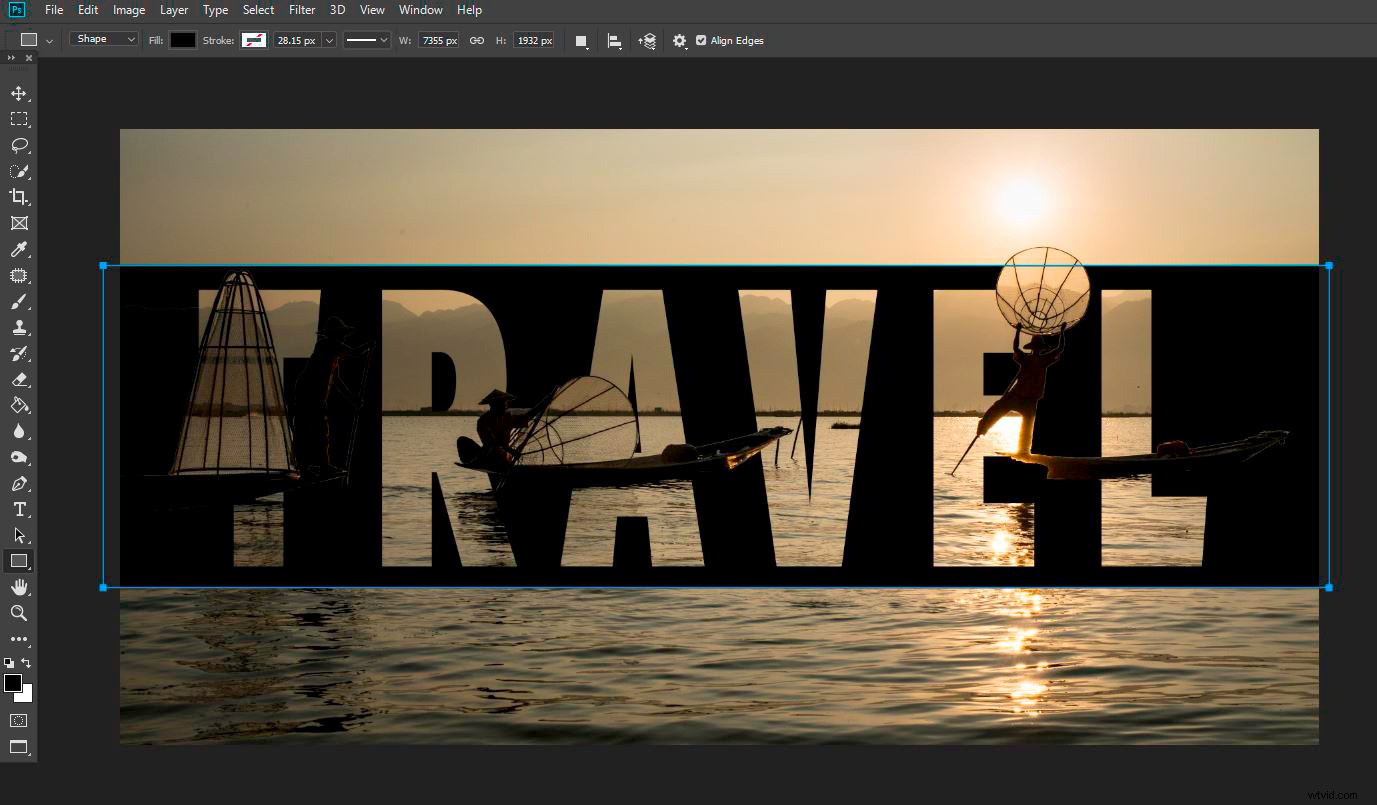Open the stroke line style dropdown
Screen dimensions: 1377x805
tap(367, 40)
